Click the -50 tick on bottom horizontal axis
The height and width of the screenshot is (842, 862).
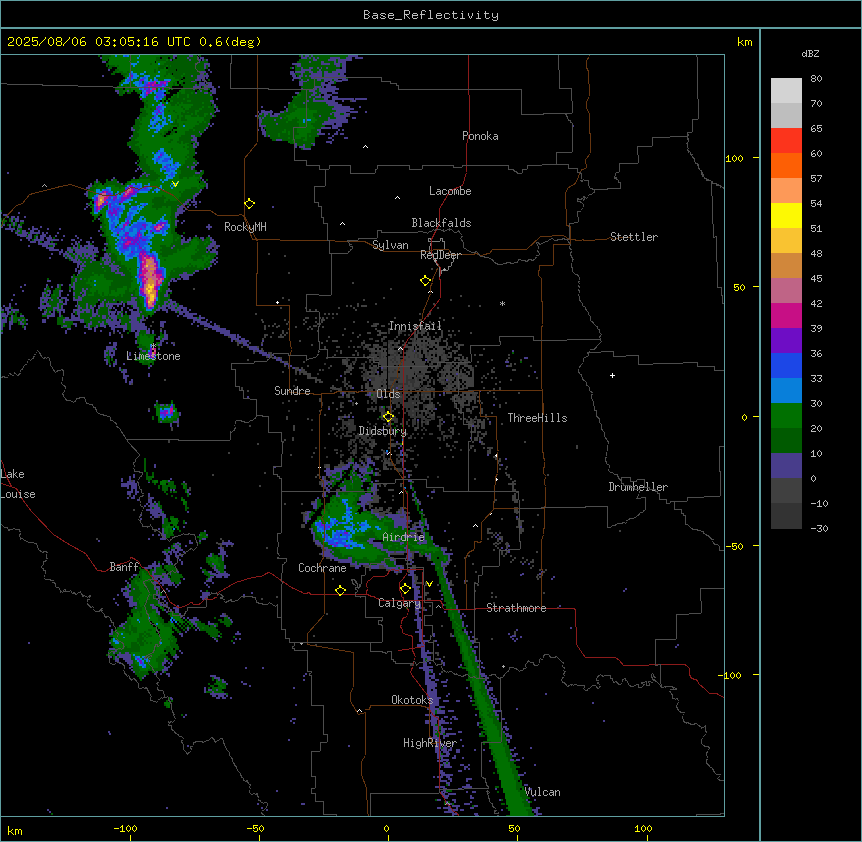255,828
